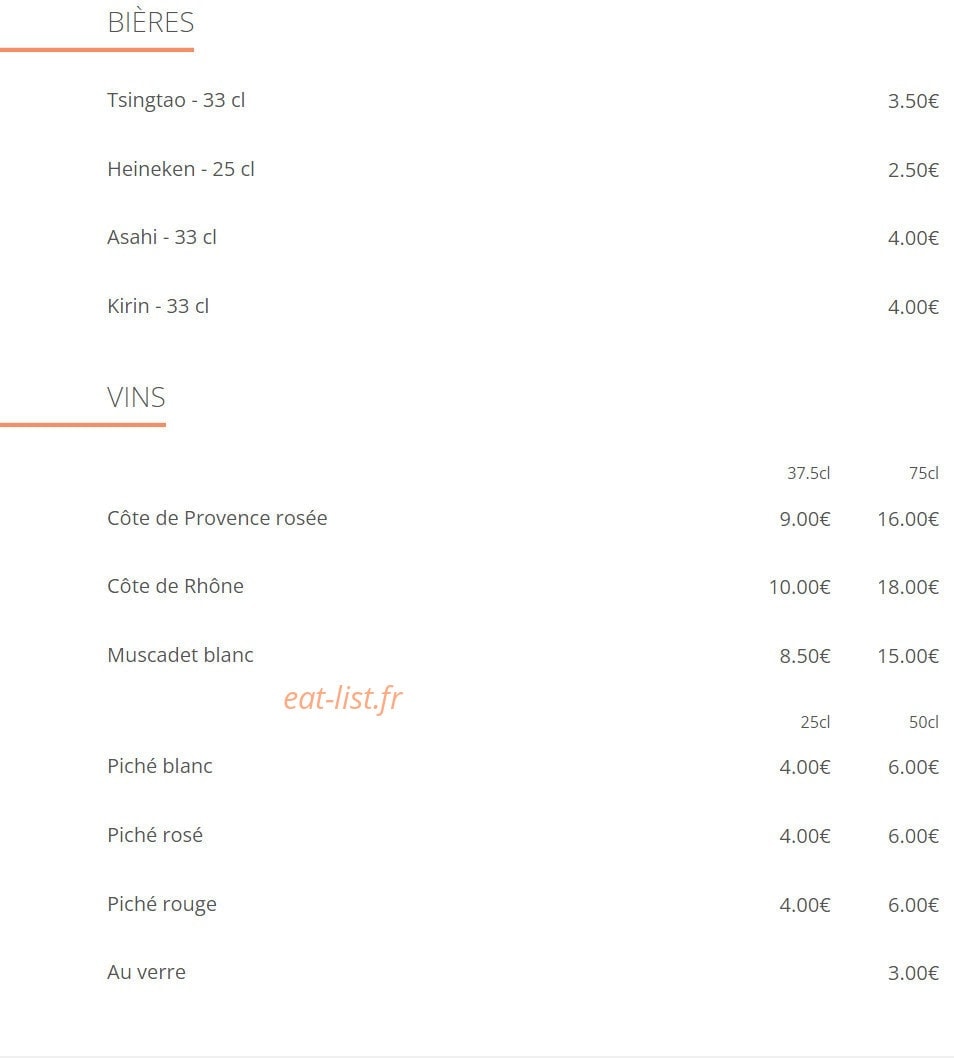Click the Kirin - 33 cl item
954x1058 pixels.
click(158, 306)
